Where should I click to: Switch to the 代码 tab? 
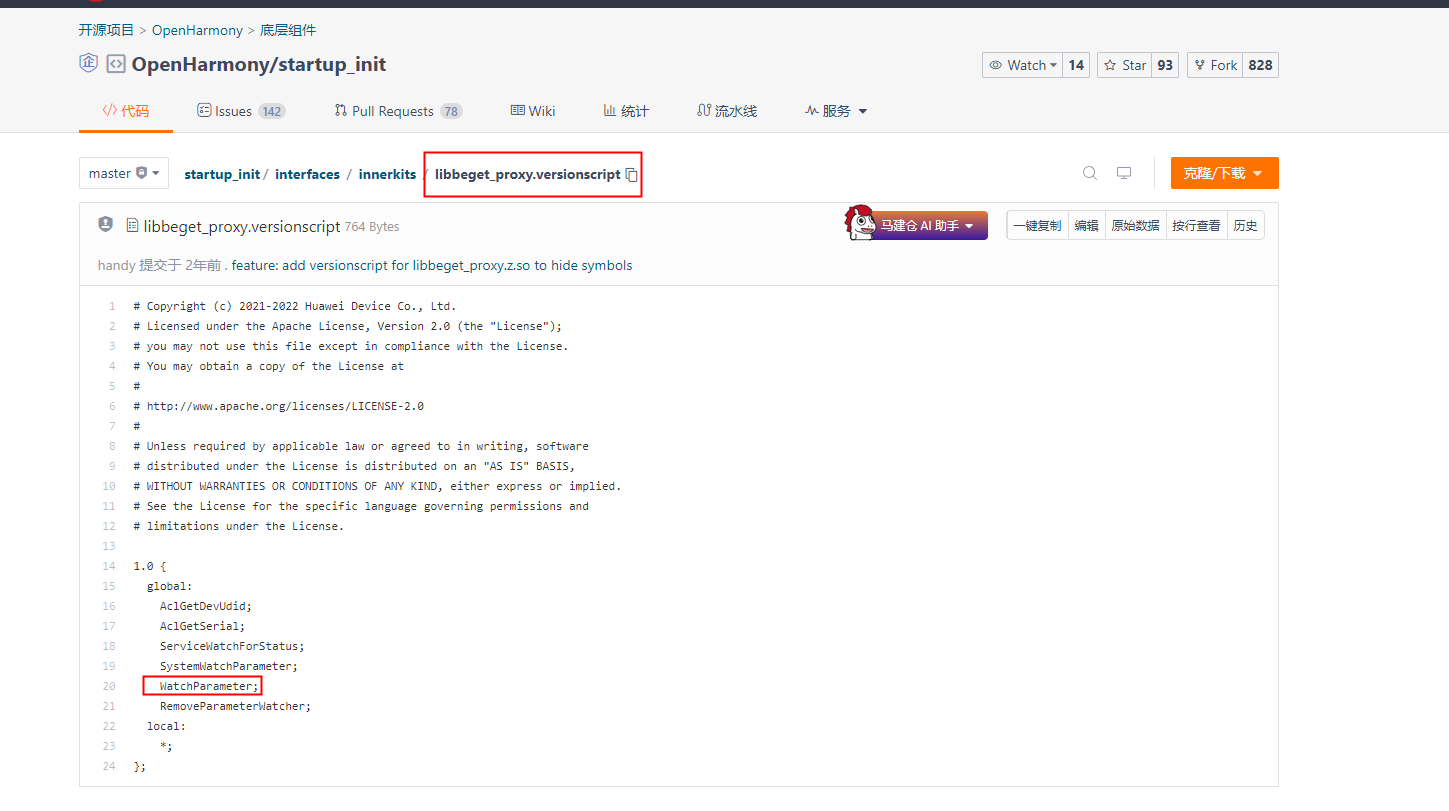click(x=126, y=111)
